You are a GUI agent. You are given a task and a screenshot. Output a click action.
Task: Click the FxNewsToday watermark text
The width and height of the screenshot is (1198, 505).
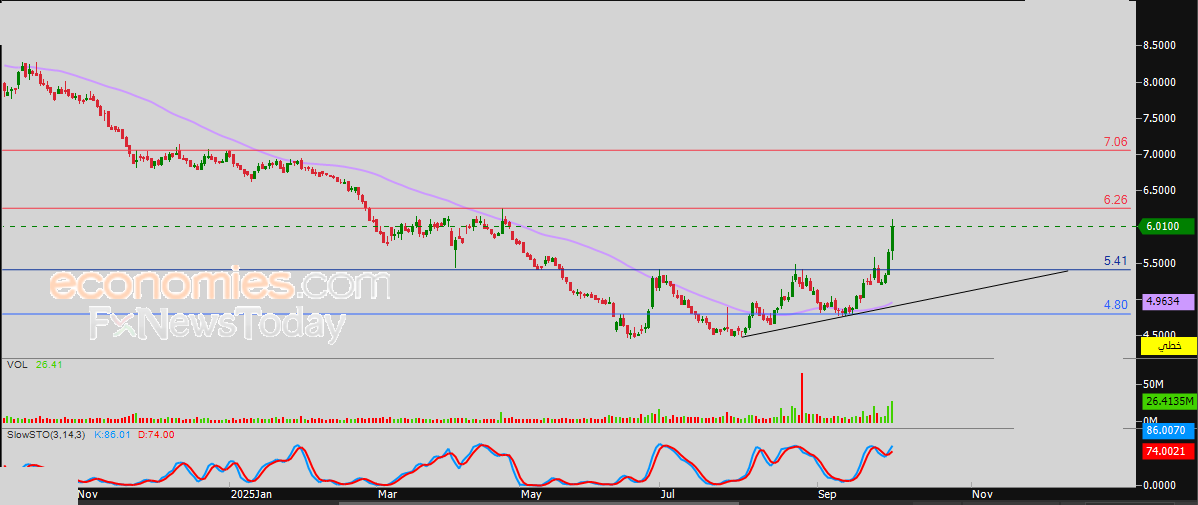click(217, 325)
